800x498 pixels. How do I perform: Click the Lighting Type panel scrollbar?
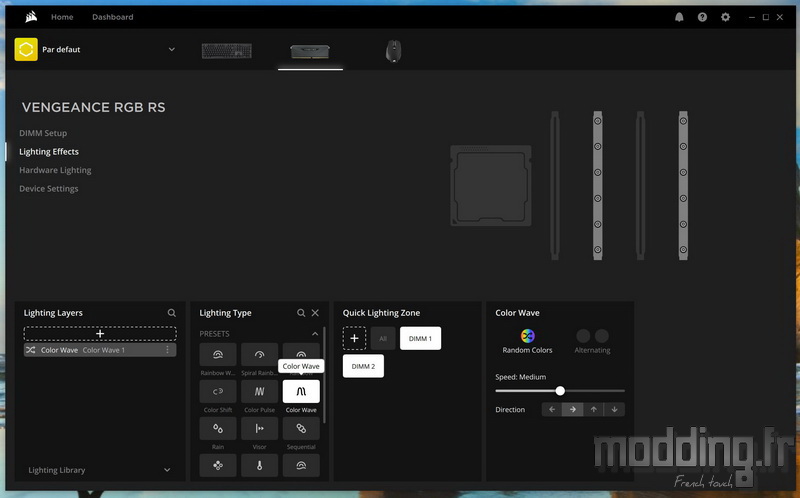click(x=324, y=375)
